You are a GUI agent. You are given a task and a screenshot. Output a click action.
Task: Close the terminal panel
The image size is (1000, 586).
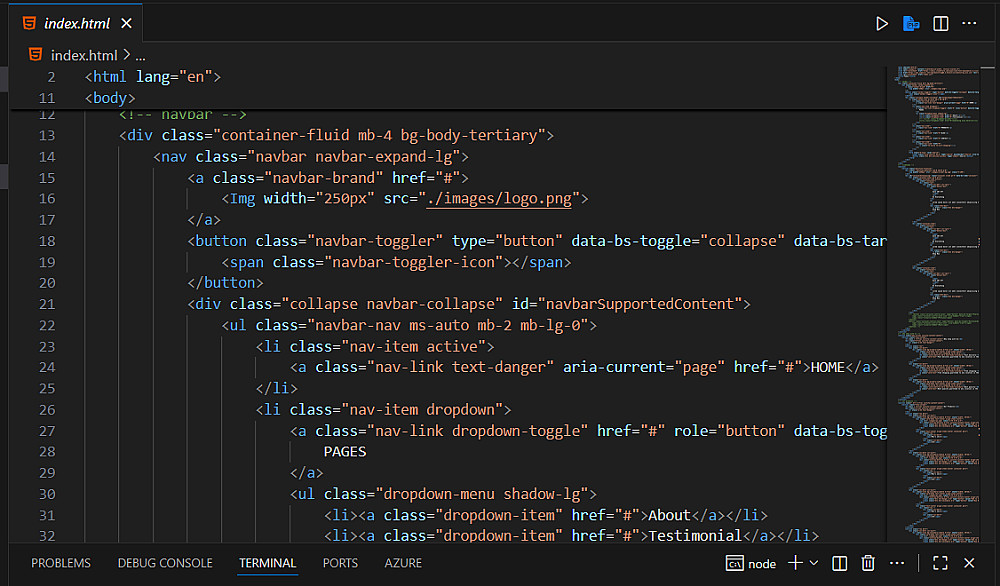coord(969,563)
